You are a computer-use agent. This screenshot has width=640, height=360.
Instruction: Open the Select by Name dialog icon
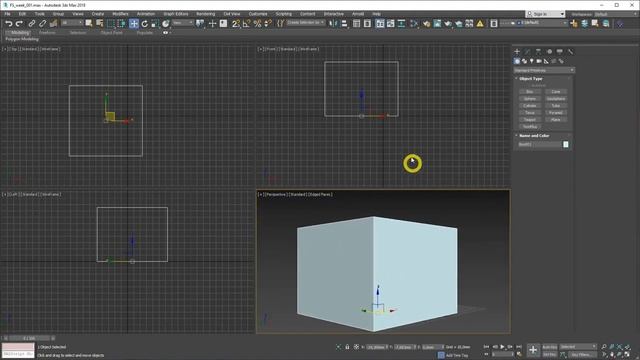tap(99, 24)
